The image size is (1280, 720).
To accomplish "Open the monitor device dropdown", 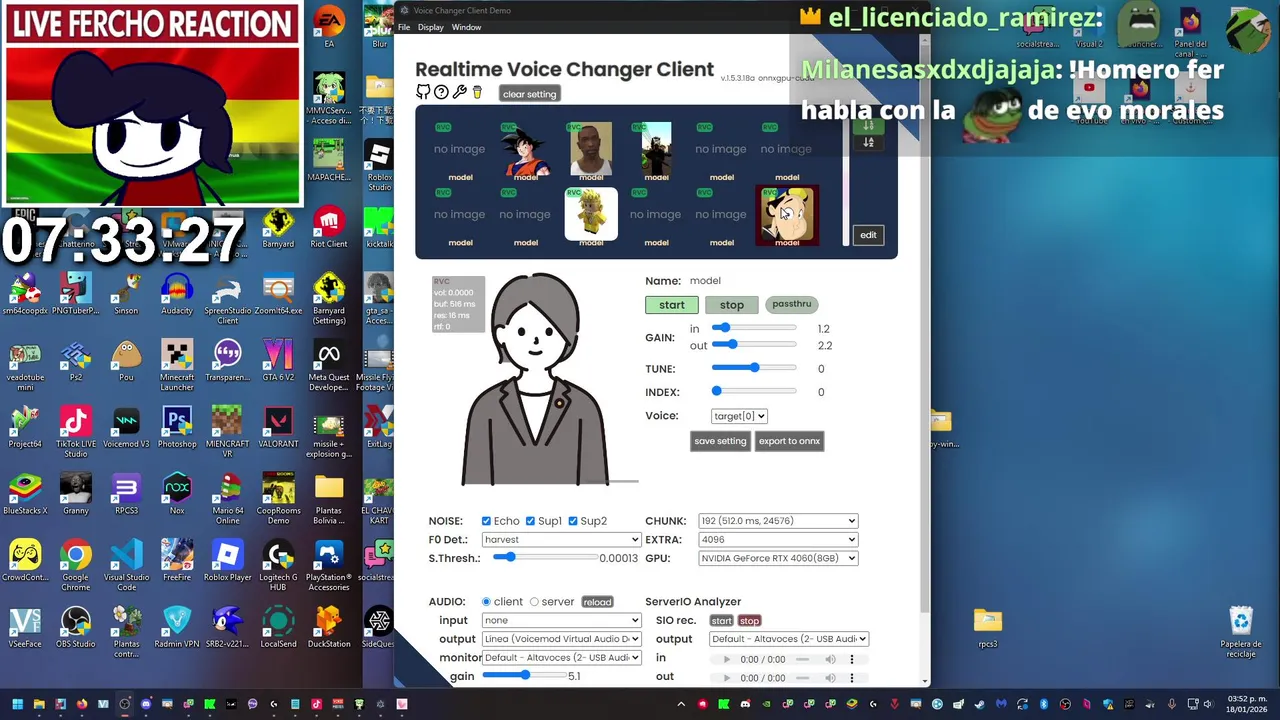I will [x=561, y=657].
